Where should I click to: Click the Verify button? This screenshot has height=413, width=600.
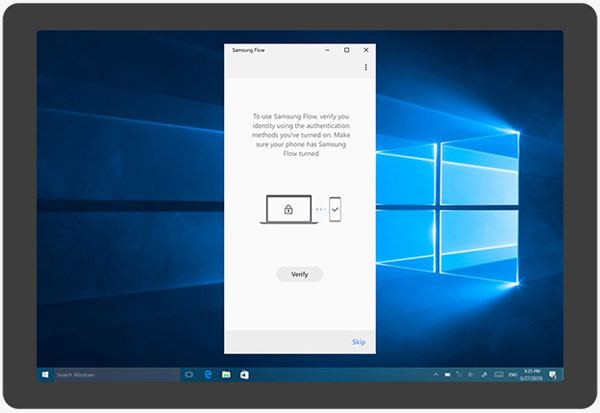(300, 274)
